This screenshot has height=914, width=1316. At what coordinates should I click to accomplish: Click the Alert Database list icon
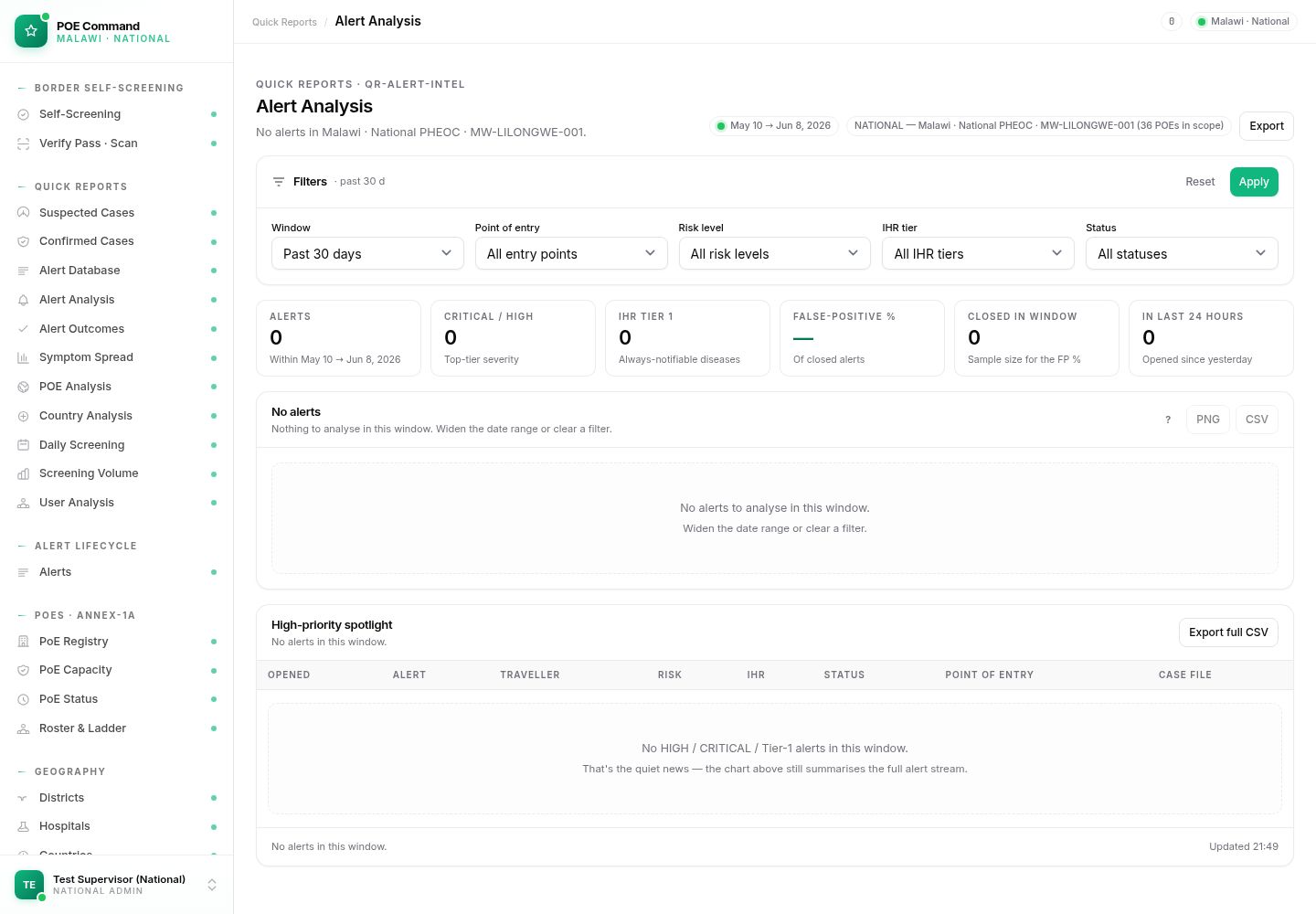coord(24,271)
